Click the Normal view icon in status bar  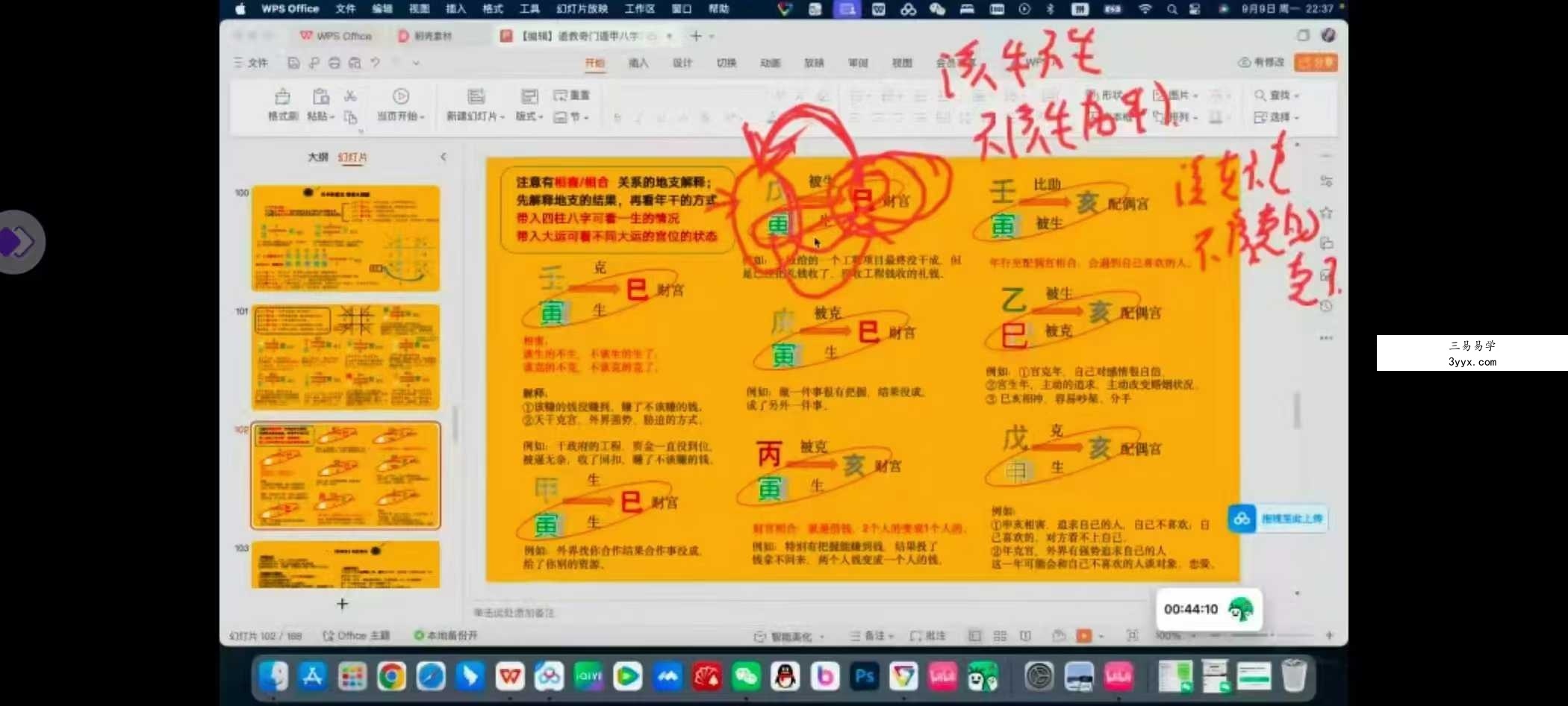(x=974, y=636)
